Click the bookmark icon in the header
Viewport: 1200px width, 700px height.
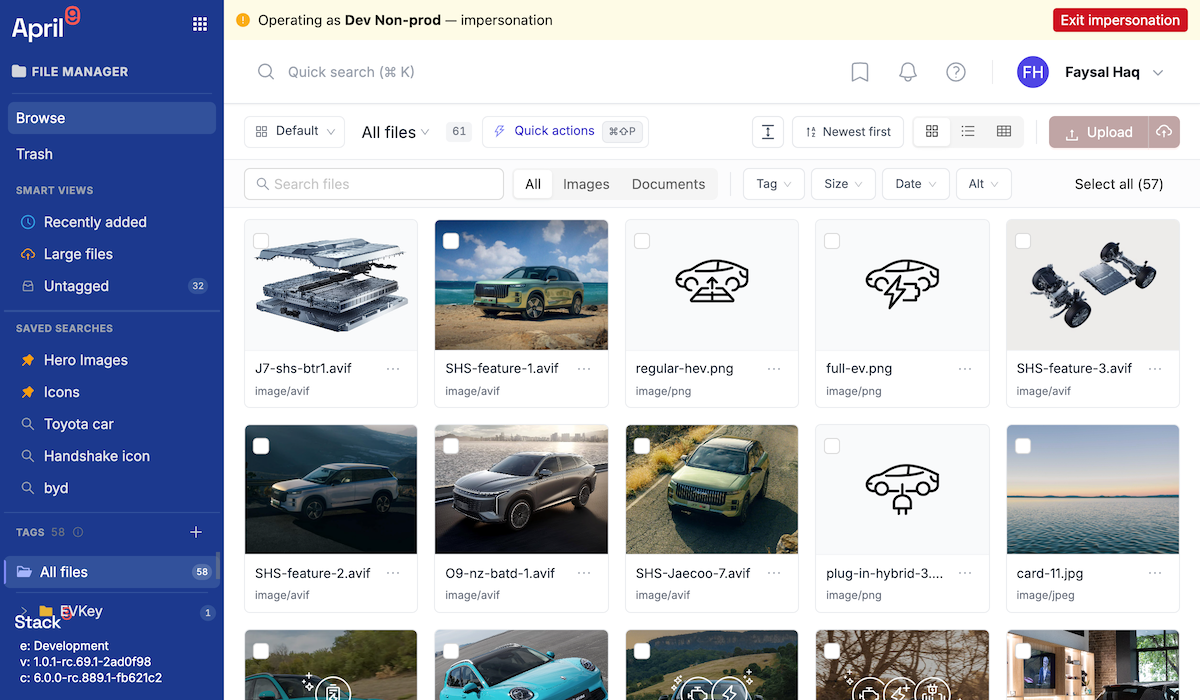pos(859,72)
